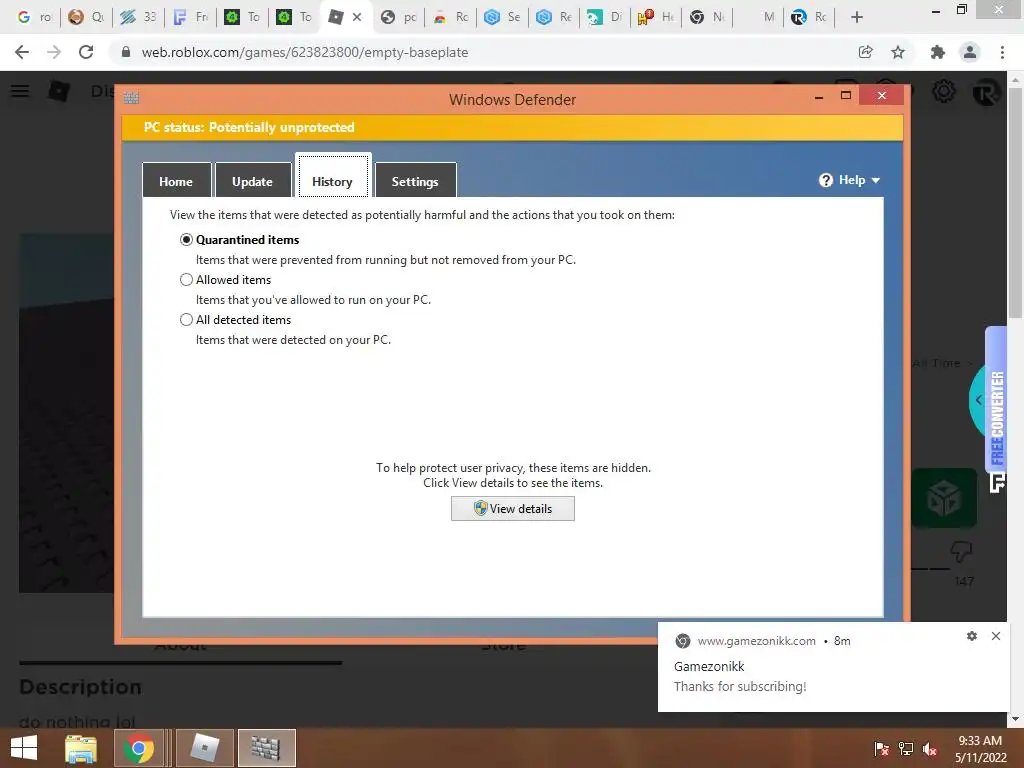Go back in the Chrome browser

(x=22, y=52)
